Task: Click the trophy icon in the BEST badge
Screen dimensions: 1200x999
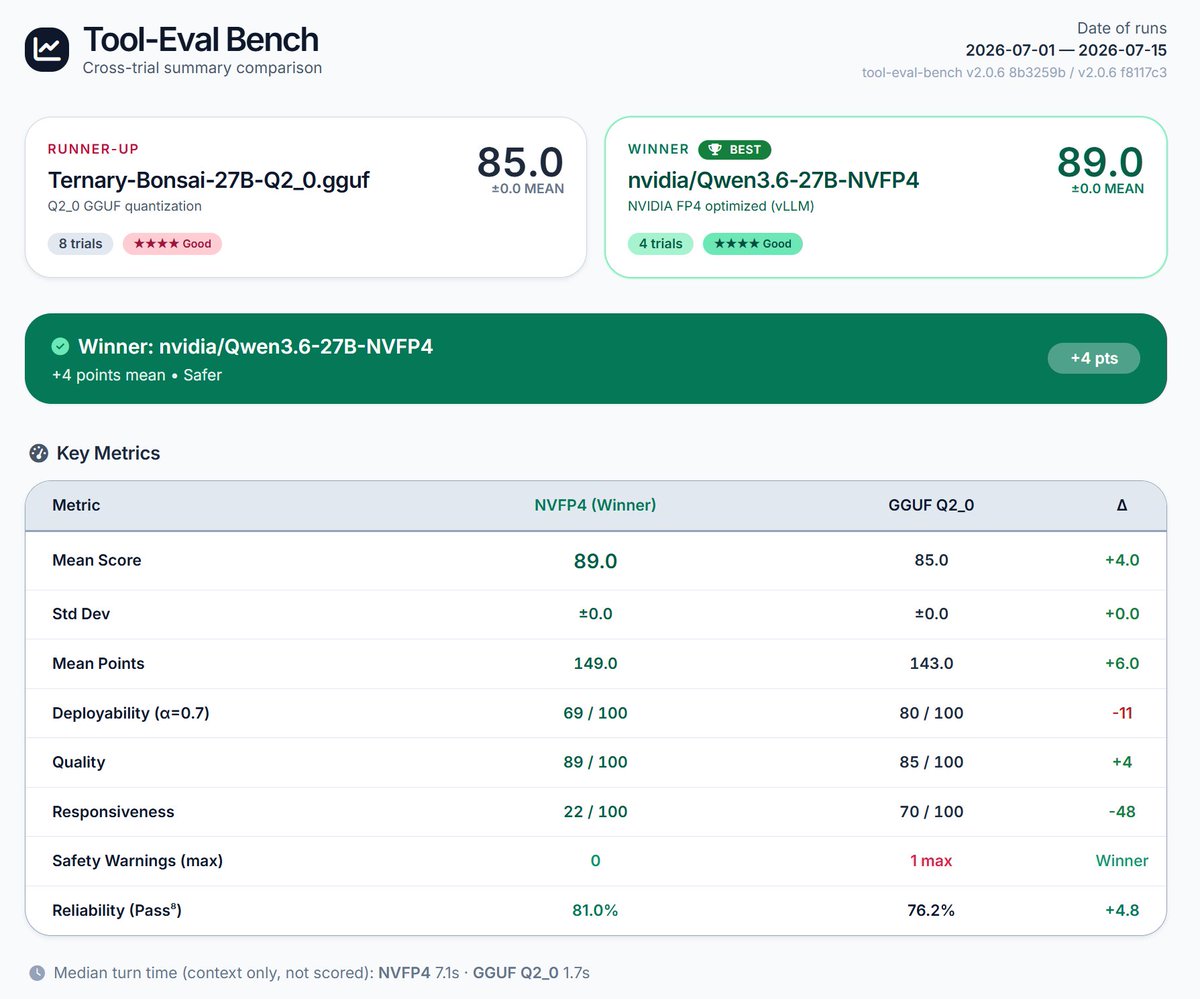Action: [x=715, y=149]
